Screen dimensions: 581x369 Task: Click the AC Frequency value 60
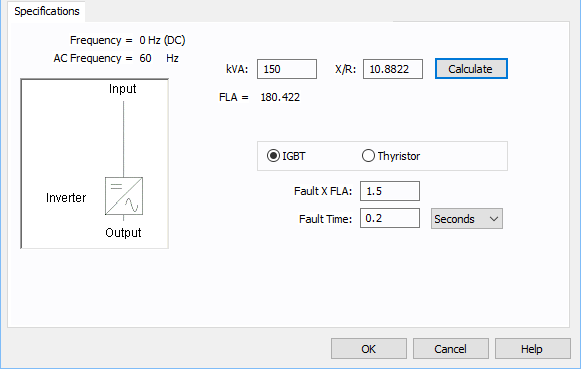pyautogui.click(x=145, y=58)
